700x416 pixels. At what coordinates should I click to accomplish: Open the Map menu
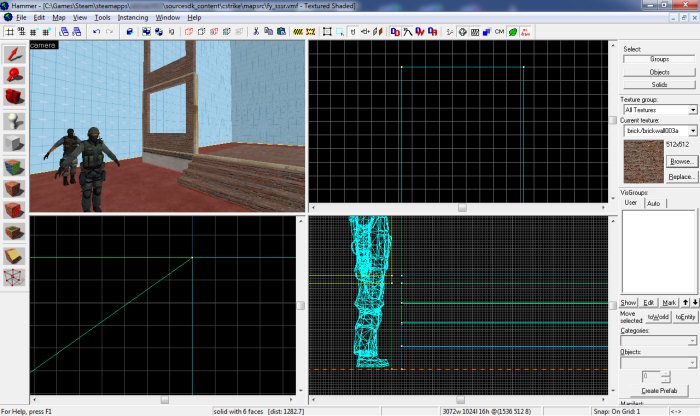click(59, 17)
